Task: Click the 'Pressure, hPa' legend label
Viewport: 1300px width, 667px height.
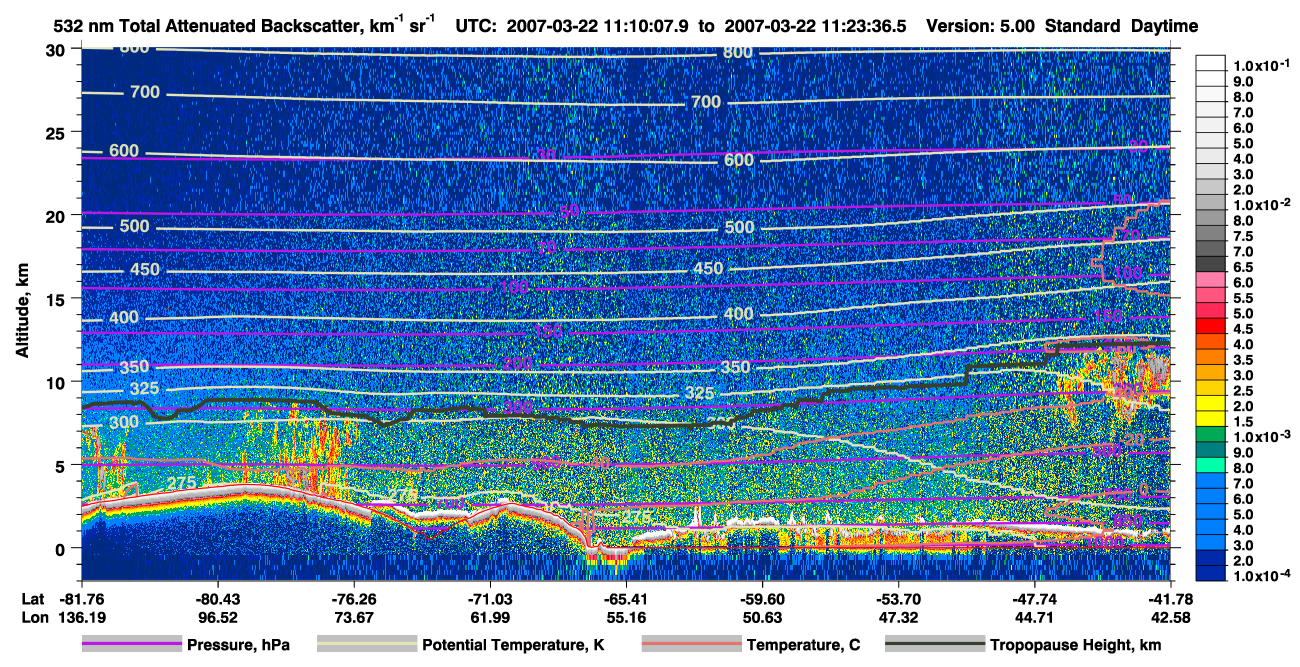Action: click(238, 645)
